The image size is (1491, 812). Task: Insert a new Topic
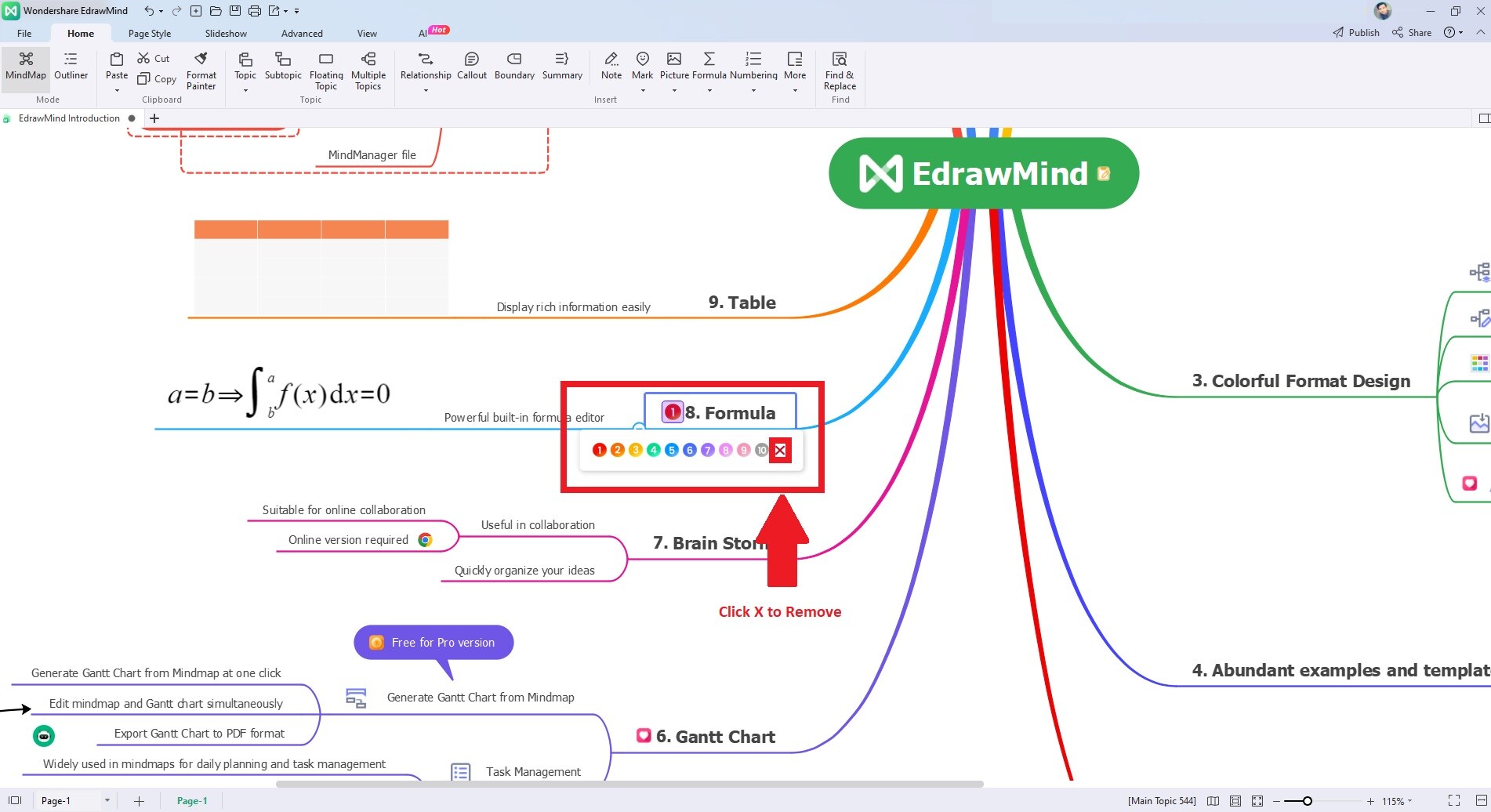point(245,66)
